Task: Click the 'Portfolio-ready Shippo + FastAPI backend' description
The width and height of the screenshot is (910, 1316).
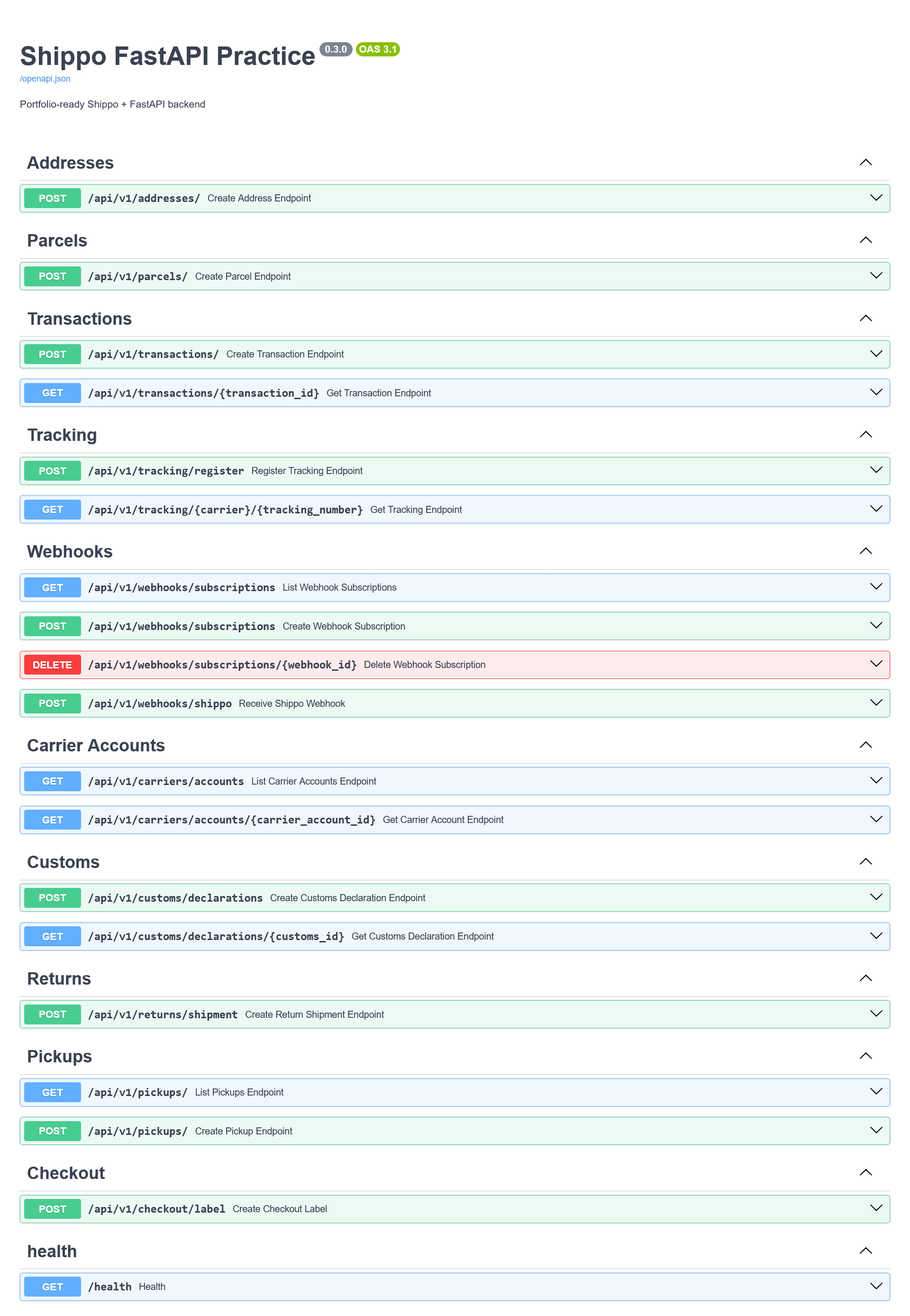Action: 112,104
